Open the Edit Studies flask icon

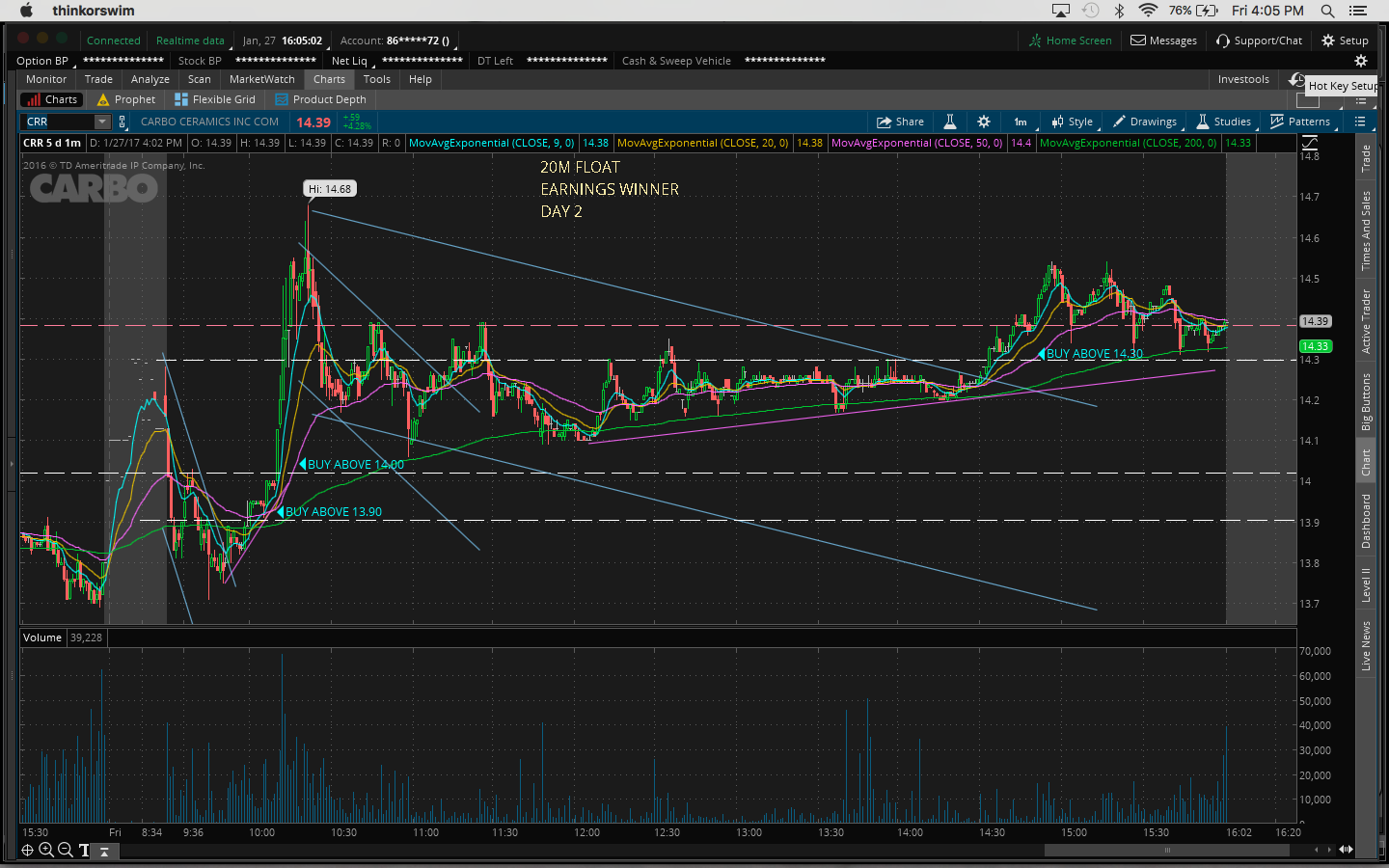tap(949, 122)
